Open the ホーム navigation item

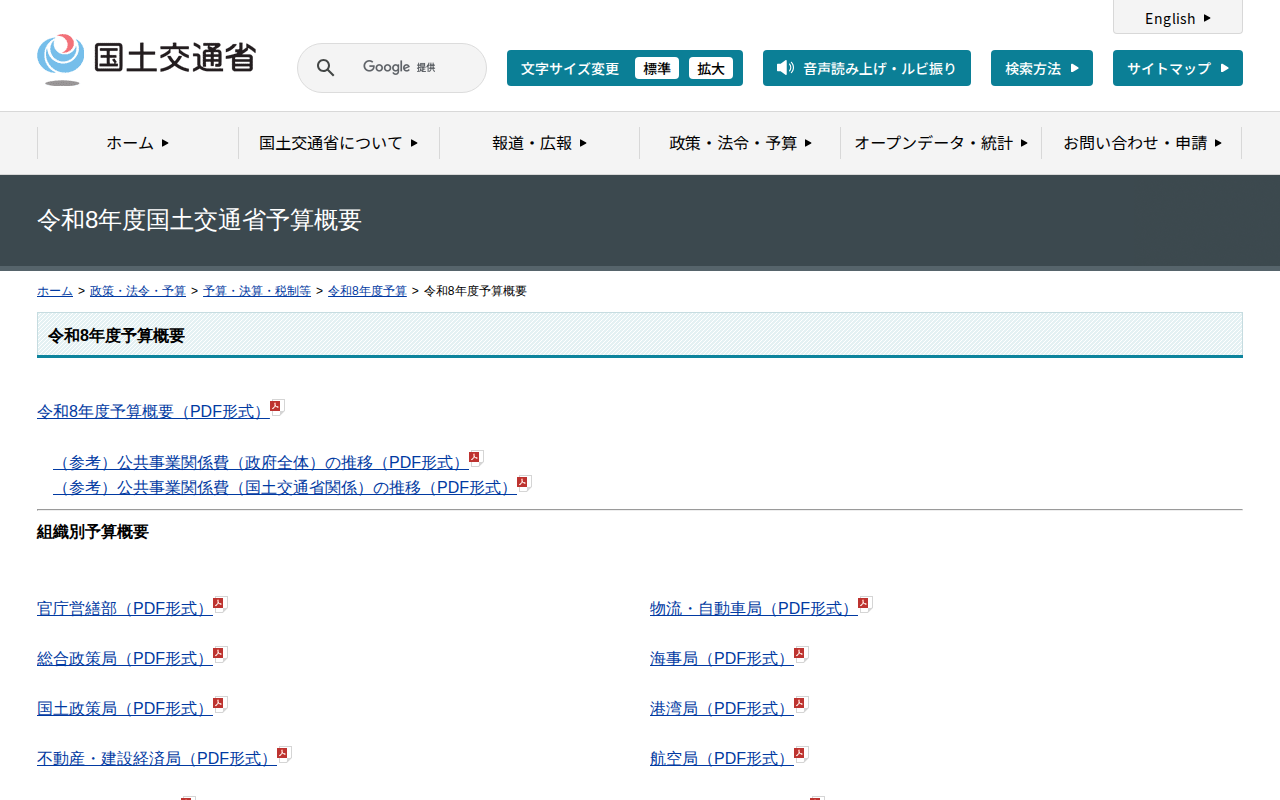[138, 143]
